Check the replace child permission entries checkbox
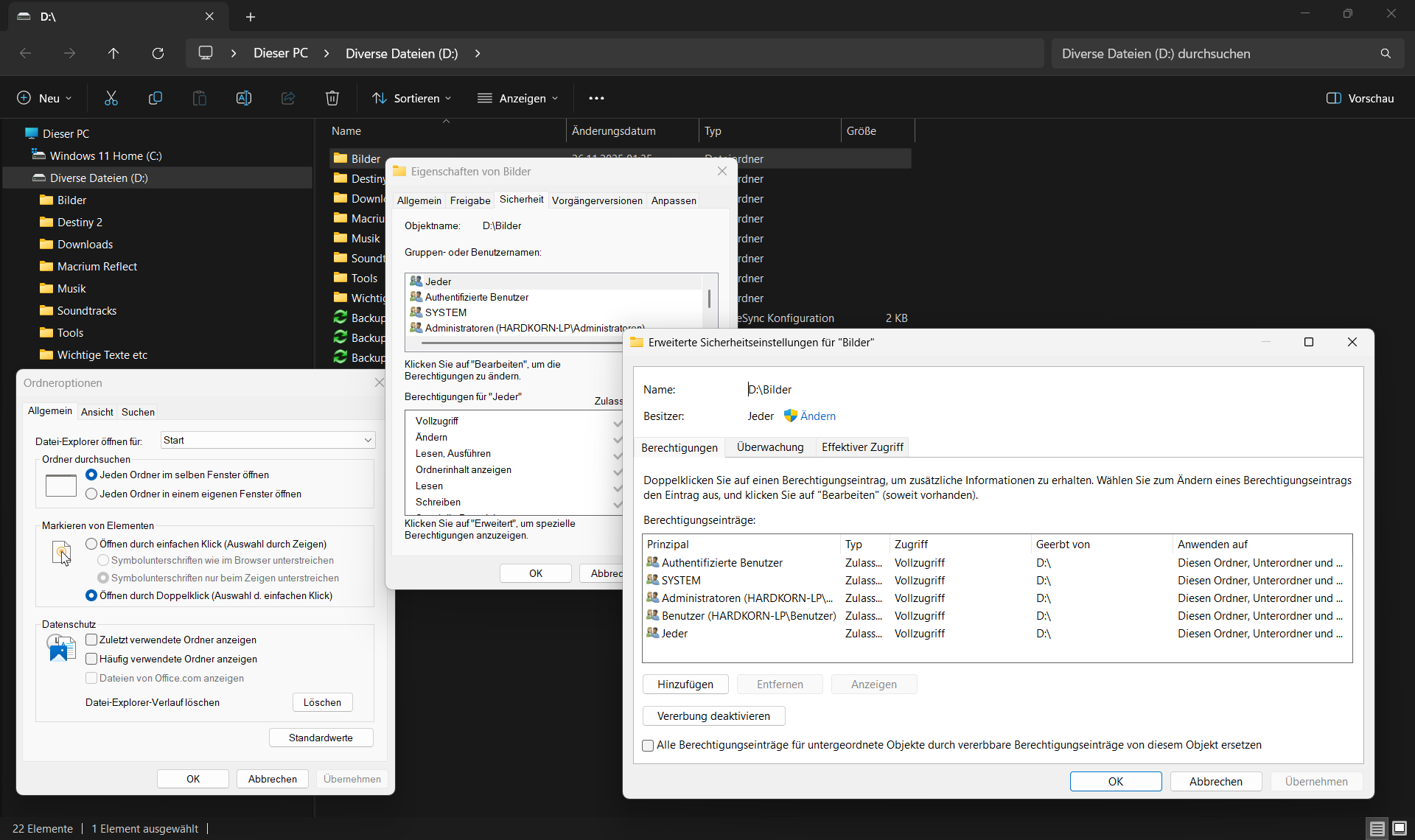 click(648, 746)
